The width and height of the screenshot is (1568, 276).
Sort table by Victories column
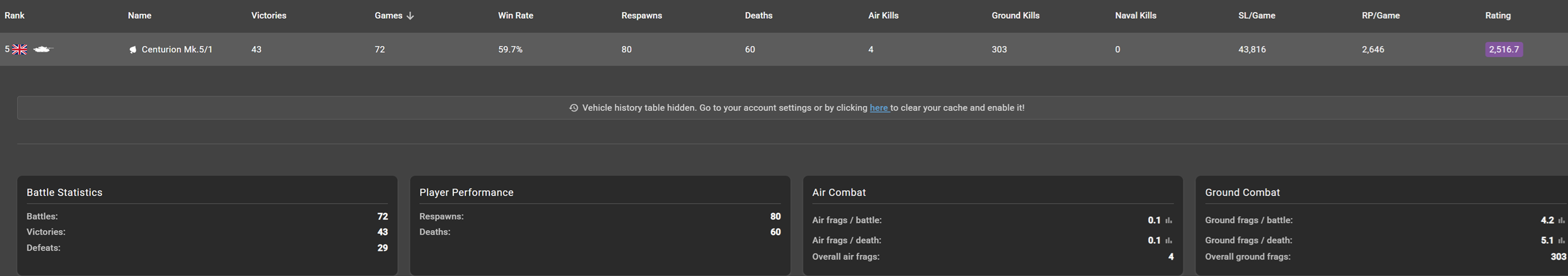[269, 16]
